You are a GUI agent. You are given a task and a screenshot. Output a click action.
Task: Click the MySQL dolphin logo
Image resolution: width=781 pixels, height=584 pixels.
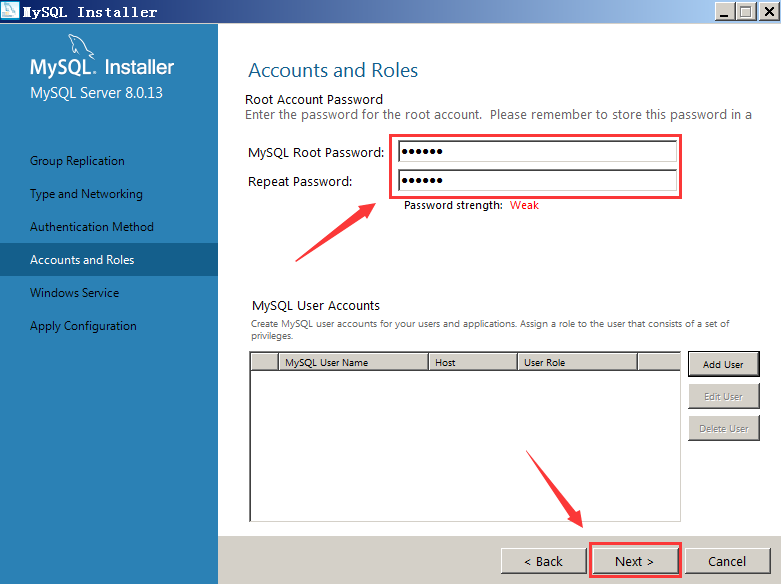[81, 46]
